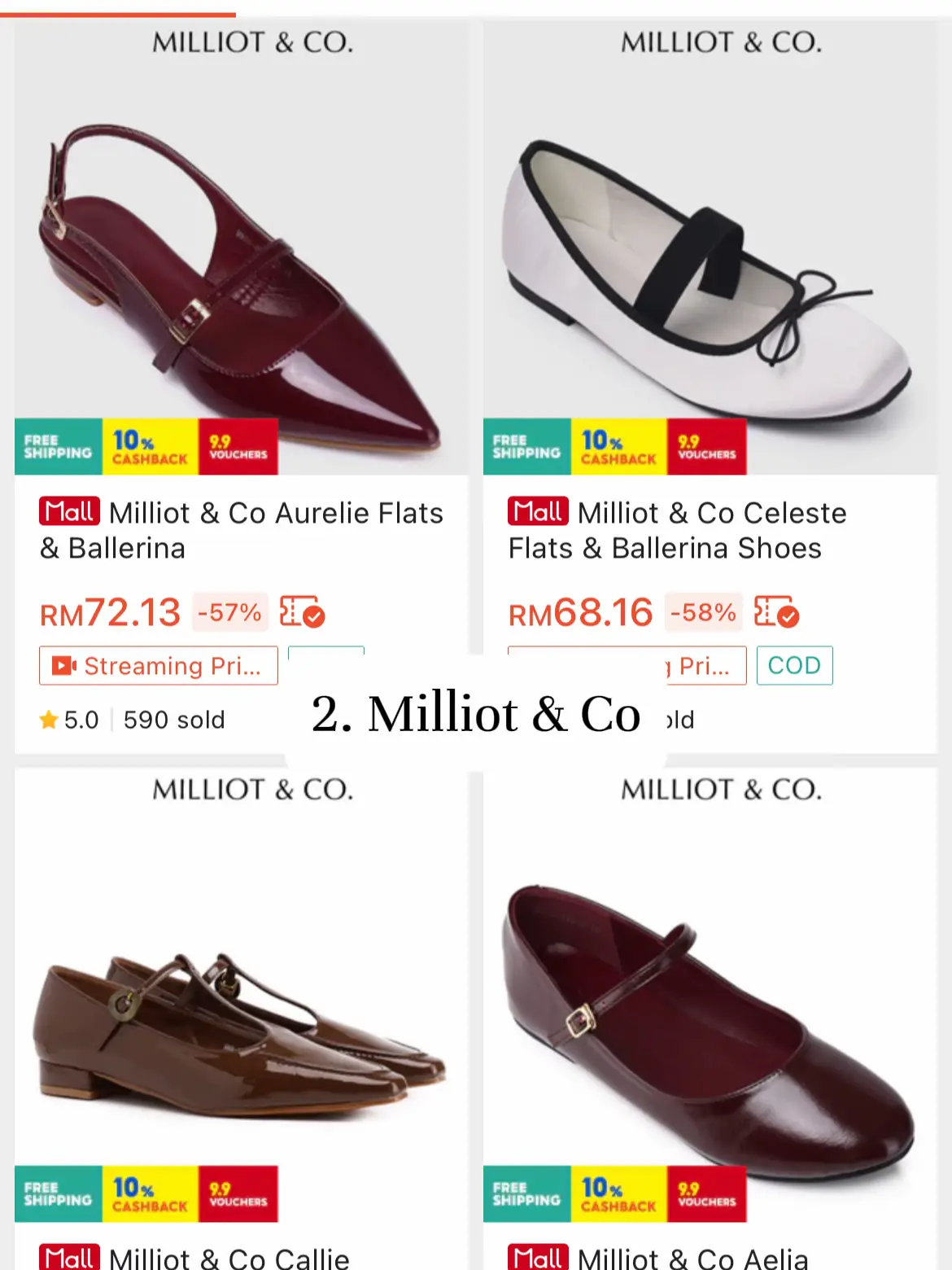Viewport: 952px width, 1270px height.
Task: Tap the -57% discount label
Action: (229, 612)
